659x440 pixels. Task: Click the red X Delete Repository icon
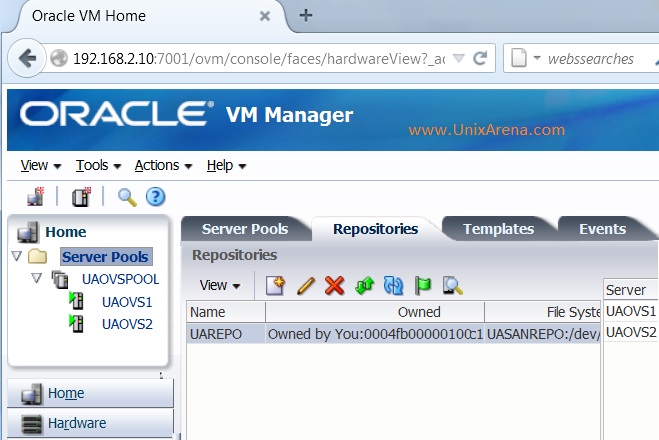click(x=335, y=286)
